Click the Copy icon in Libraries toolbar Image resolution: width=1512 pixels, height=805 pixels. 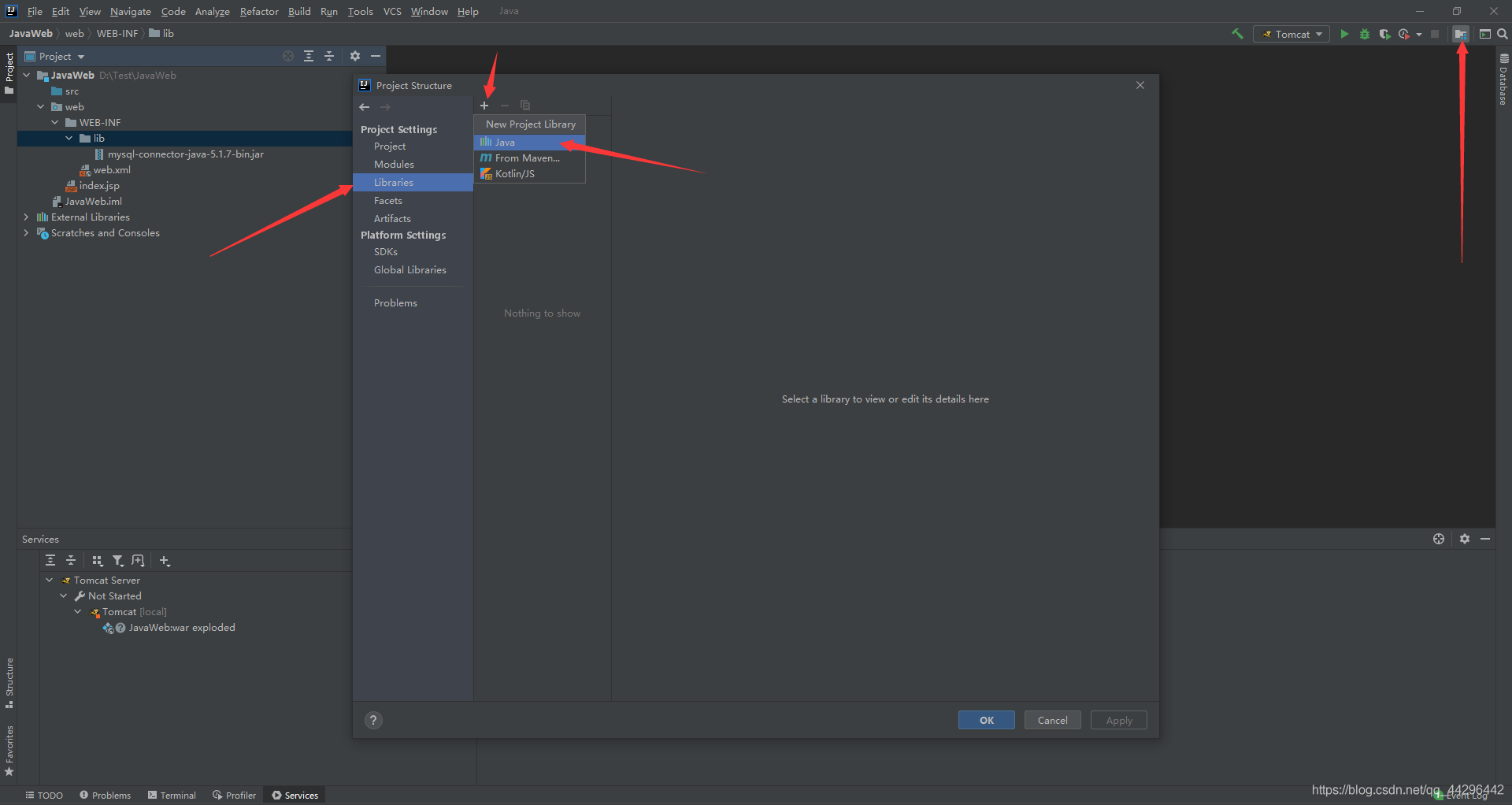[525, 106]
